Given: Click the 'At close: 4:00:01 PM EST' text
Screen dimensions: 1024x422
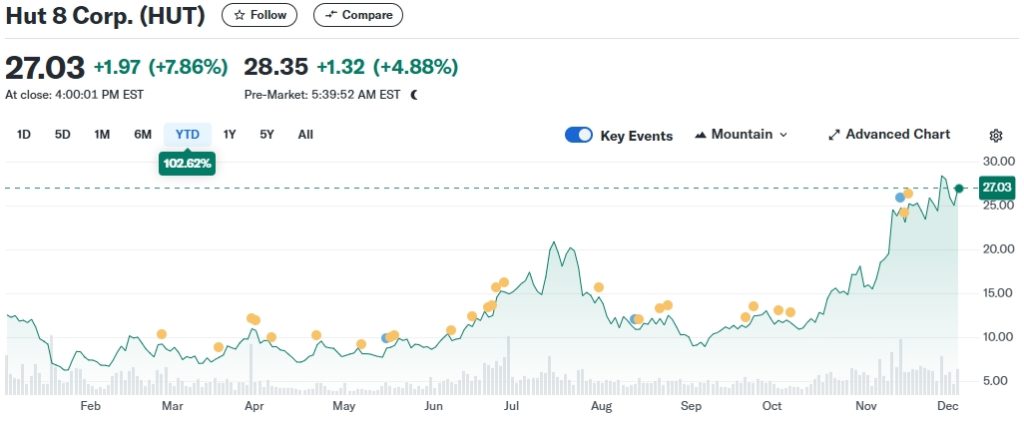Looking at the screenshot, I should (74, 95).
